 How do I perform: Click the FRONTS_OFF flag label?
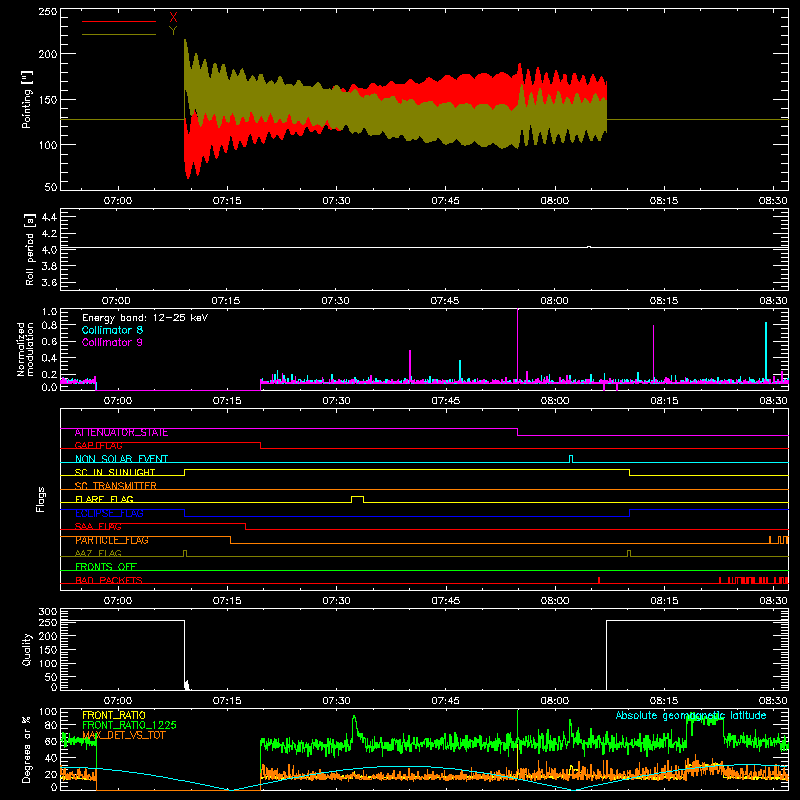tap(106, 566)
